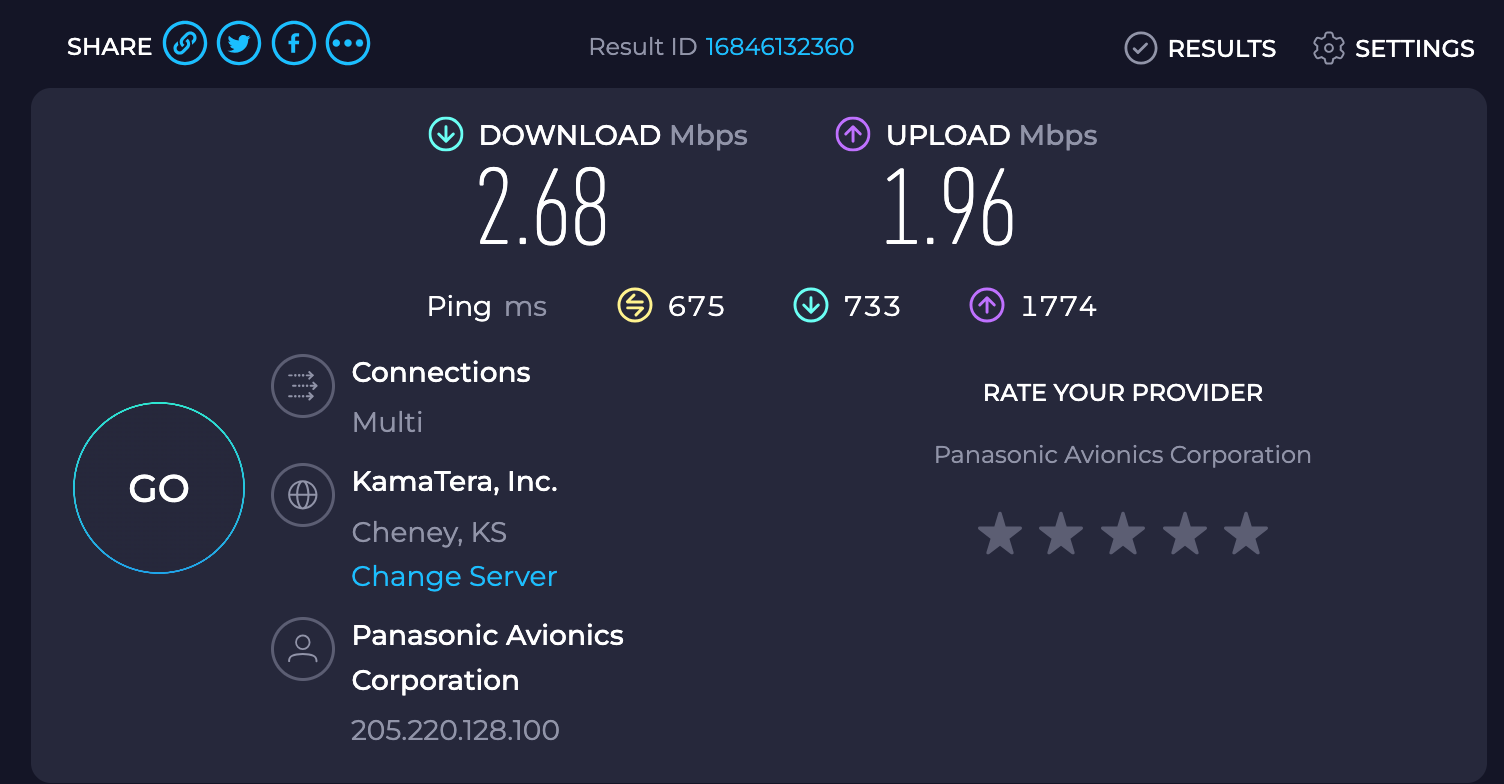Open the RESULTS menu item
Viewport: 1504px width, 784px height.
(1221, 48)
